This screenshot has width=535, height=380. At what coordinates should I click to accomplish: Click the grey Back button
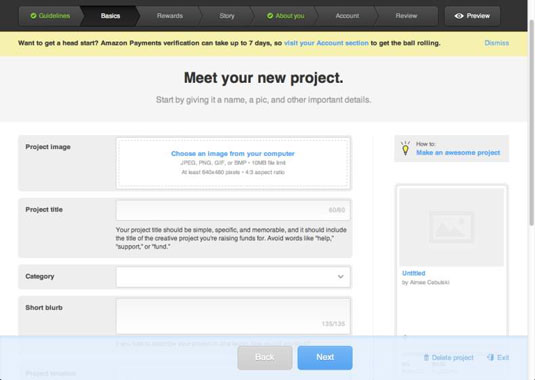pyautogui.click(x=265, y=357)
